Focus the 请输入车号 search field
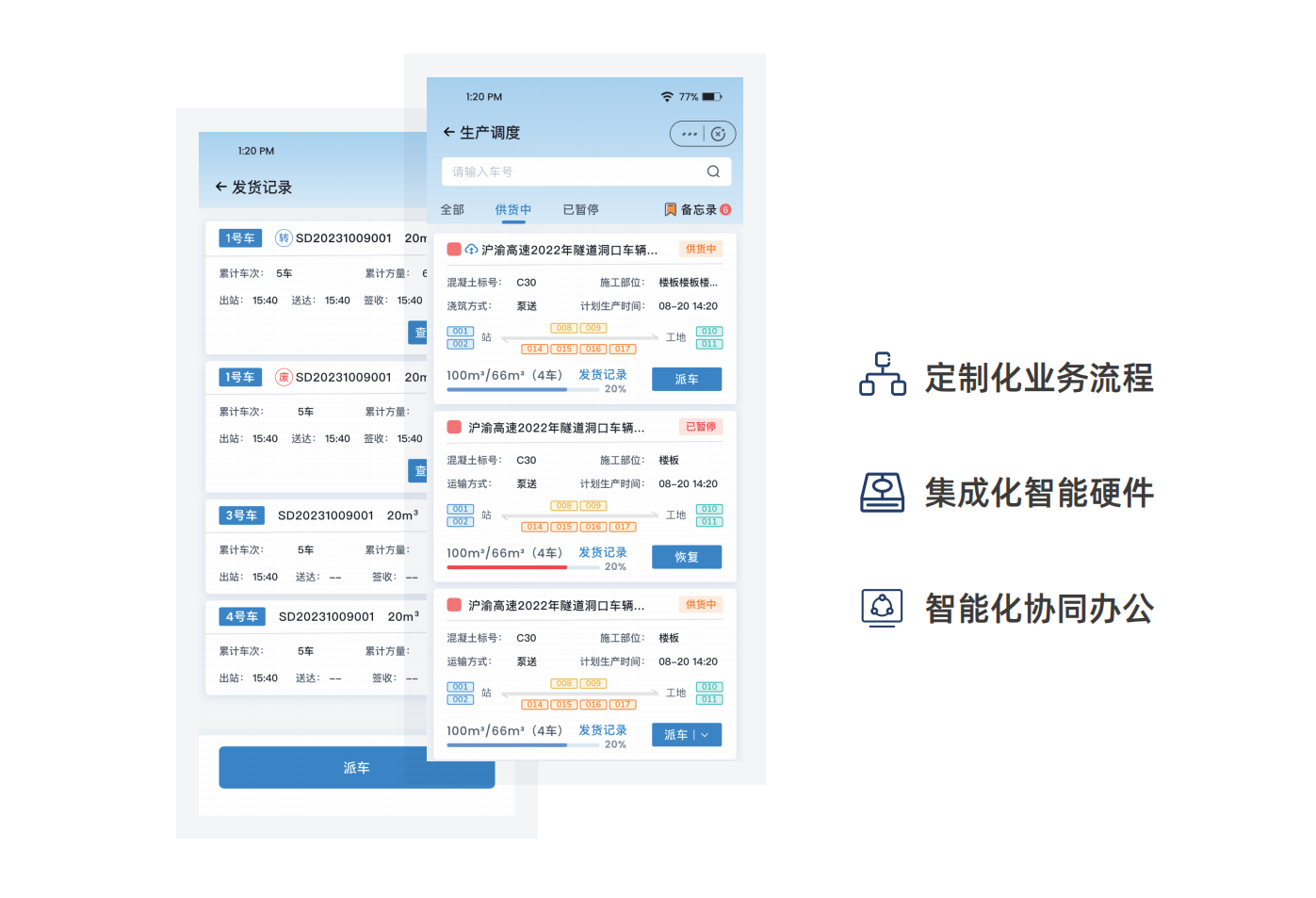This screenshot has height=898, width=1316. pos(586,171)
